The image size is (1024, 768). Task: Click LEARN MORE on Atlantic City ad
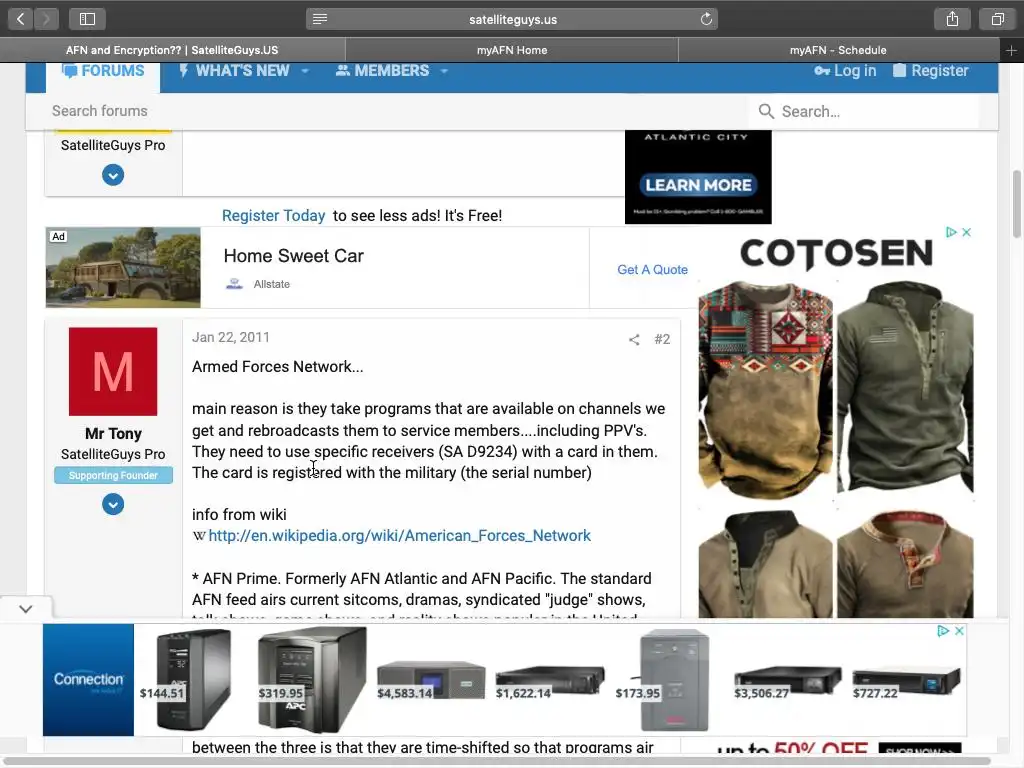click(x=698, y=185)
